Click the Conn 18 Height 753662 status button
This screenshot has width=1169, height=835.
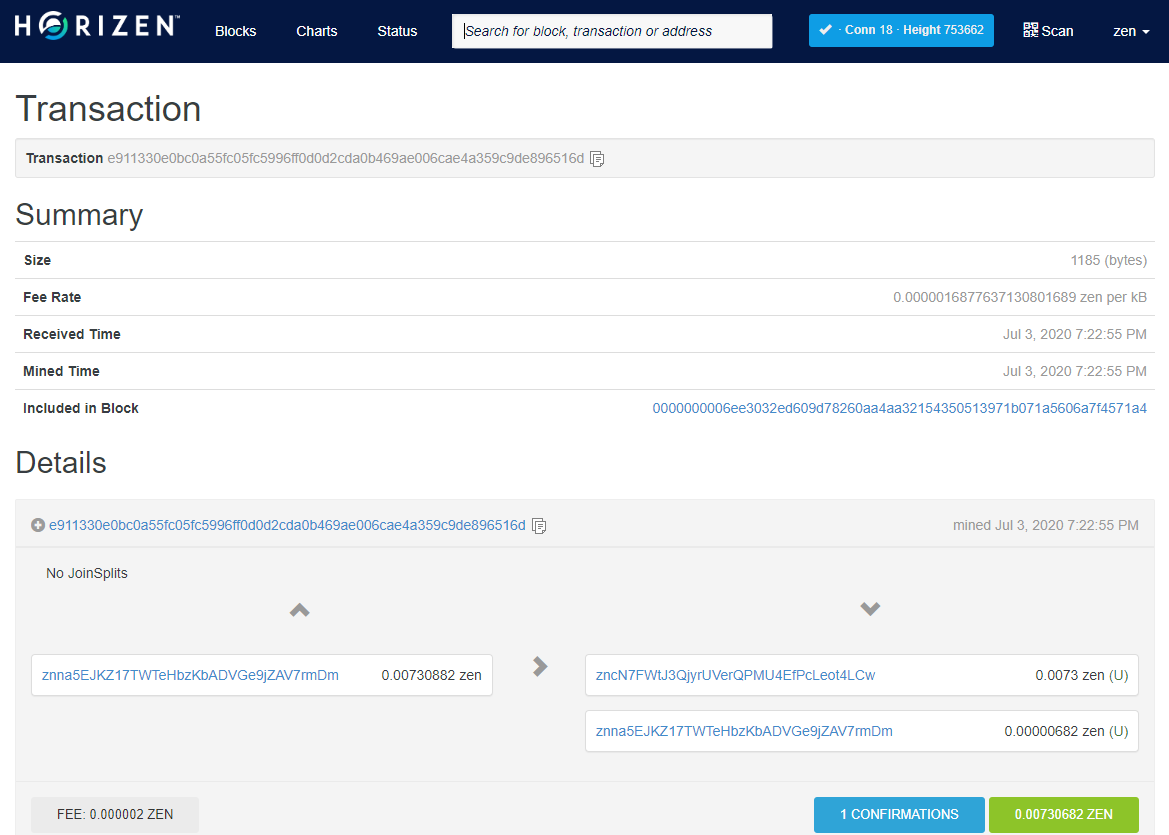click(901, 31)
